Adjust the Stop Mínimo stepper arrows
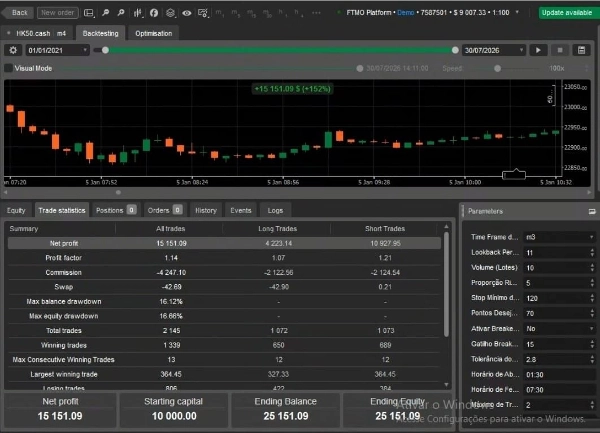The height and width of the screenshot is (433, 600). [592, 298]
